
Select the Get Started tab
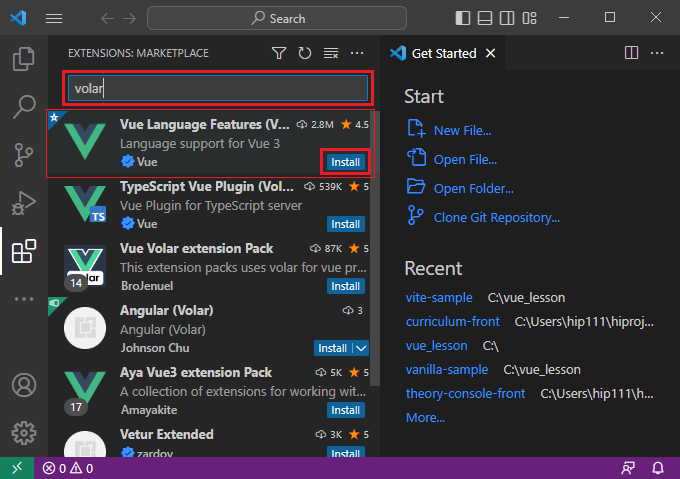coord(442,53)
